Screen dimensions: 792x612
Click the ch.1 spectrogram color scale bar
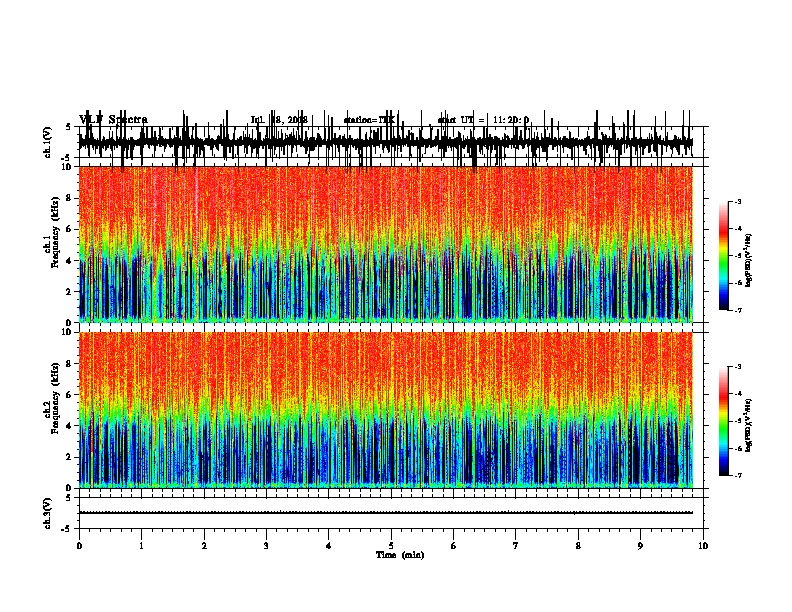(x=724, y=255)
